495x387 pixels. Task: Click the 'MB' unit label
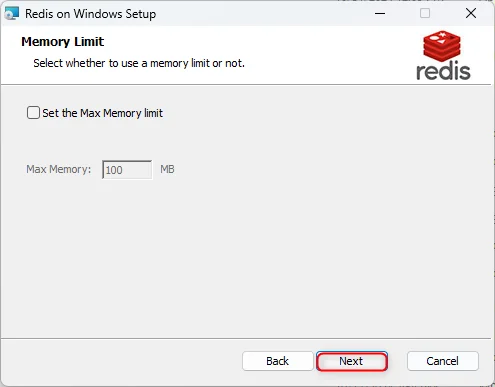tap(167, 169)
